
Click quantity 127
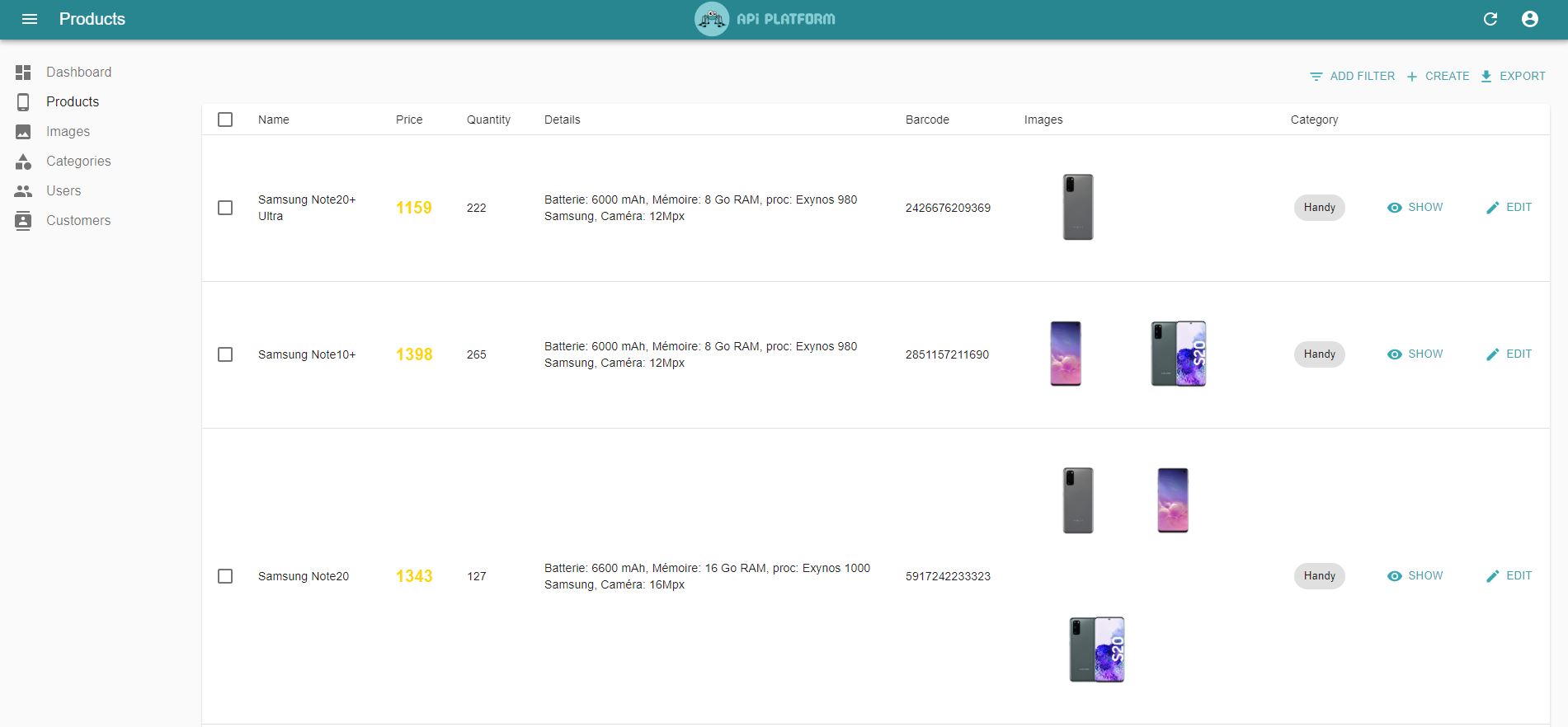tap(477, 576)
